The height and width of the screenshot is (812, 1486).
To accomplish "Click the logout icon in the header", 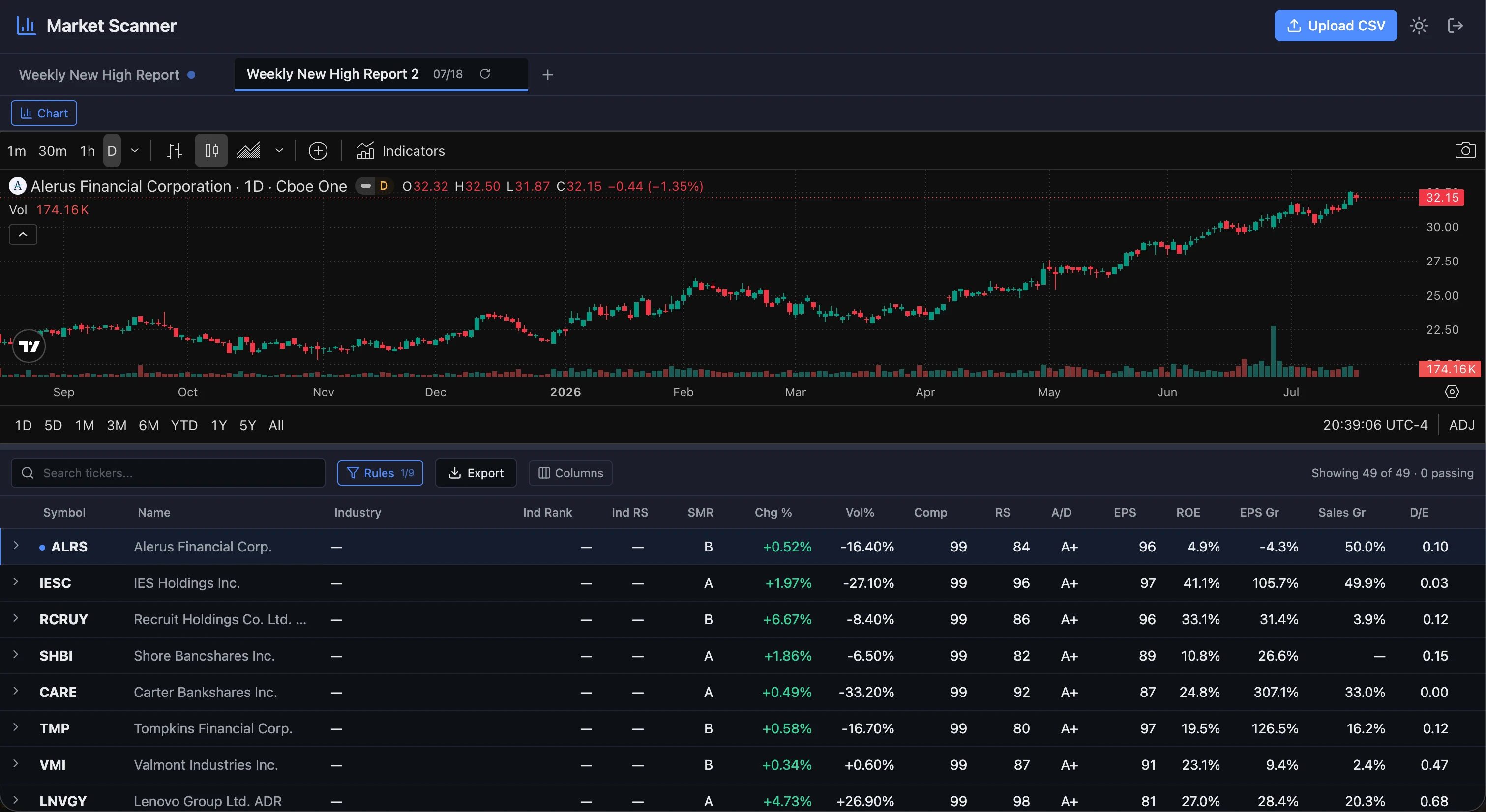I will (x=1456, y=26).
